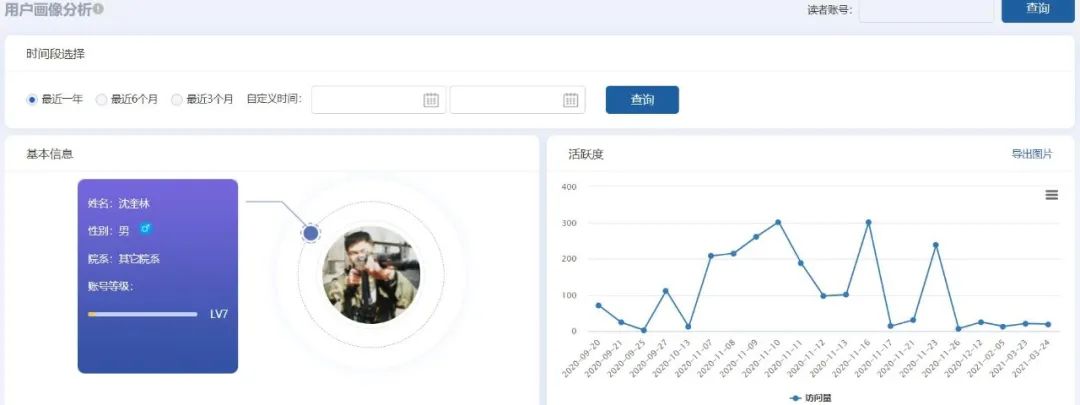The image size is (1080, 405).
Task: Click the LV7 level label
Action: [218, 314]
